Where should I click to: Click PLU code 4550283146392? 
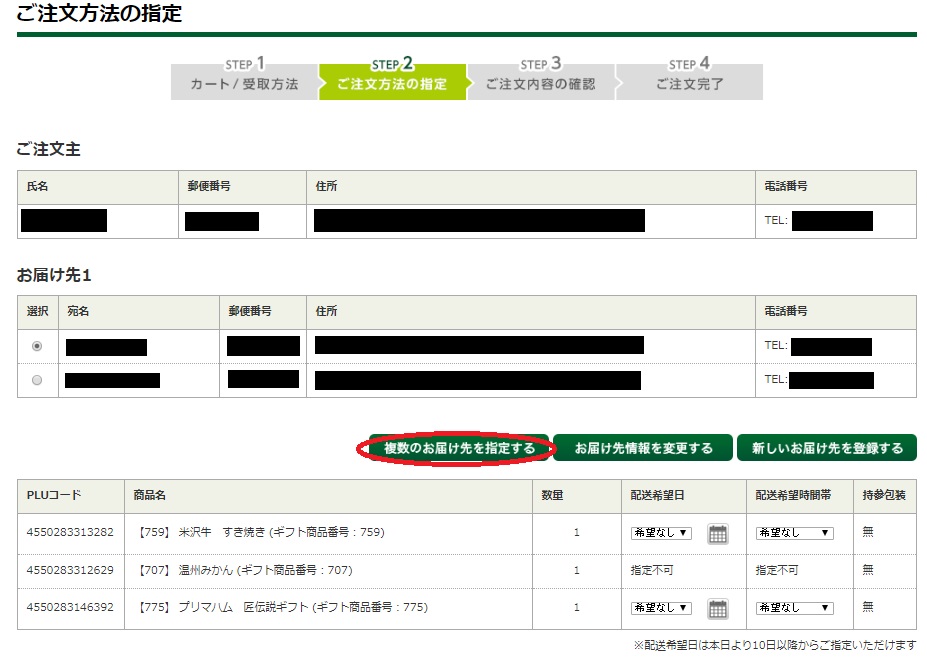pos(70,607)
